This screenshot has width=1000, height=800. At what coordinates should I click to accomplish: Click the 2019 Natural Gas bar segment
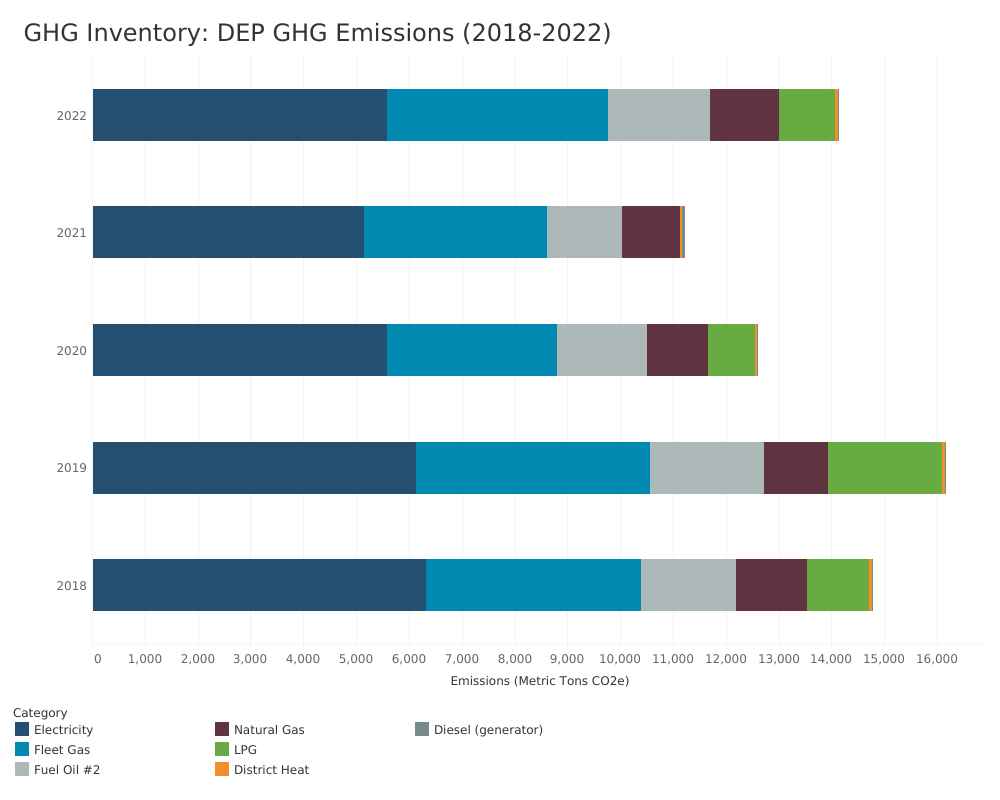[x=796, y=468]
